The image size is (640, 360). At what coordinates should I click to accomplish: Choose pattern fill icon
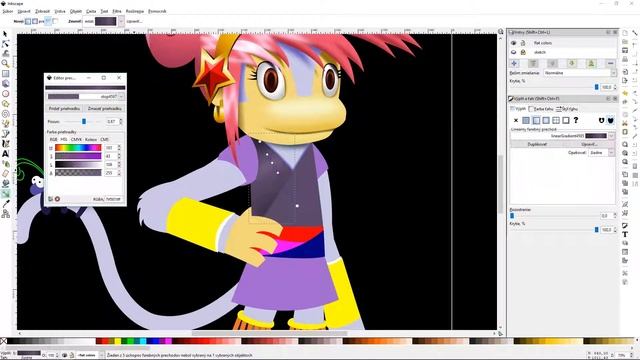pyautogui.click(x=556, y=120)
